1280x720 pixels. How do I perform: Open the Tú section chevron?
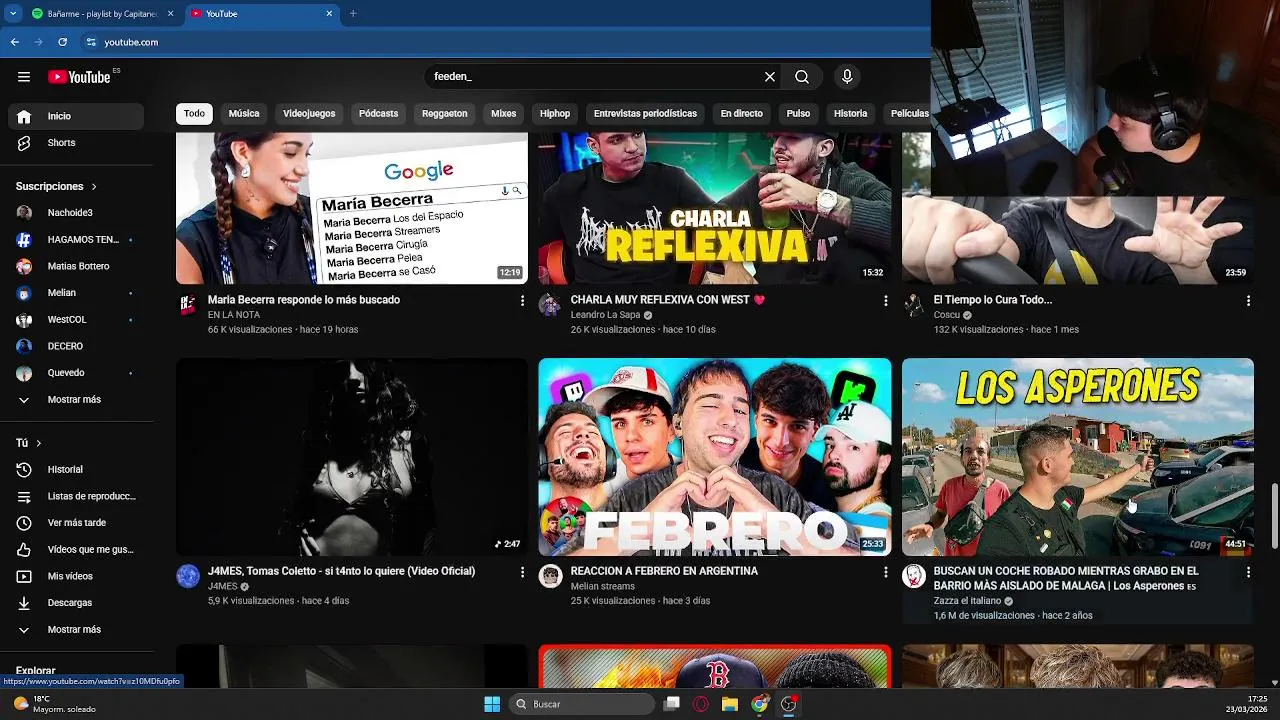[38, 443]
